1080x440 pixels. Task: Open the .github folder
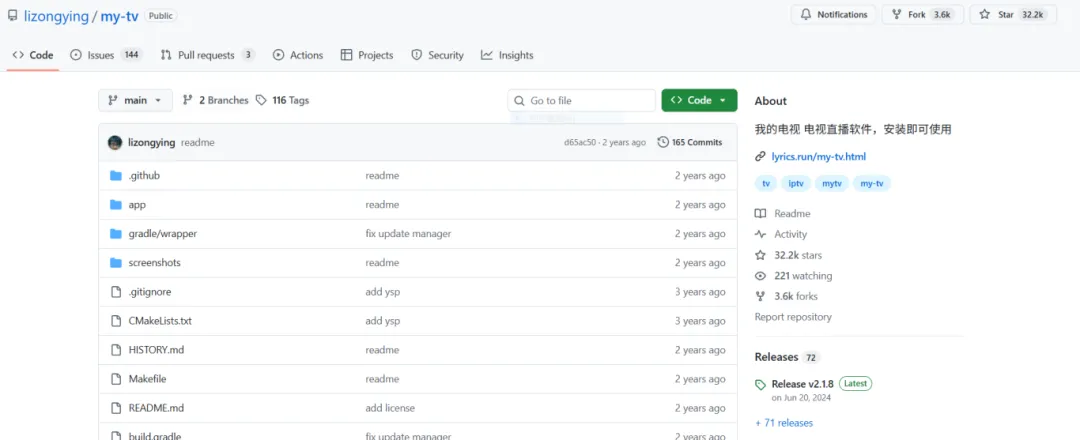click(x=144, y=176)
